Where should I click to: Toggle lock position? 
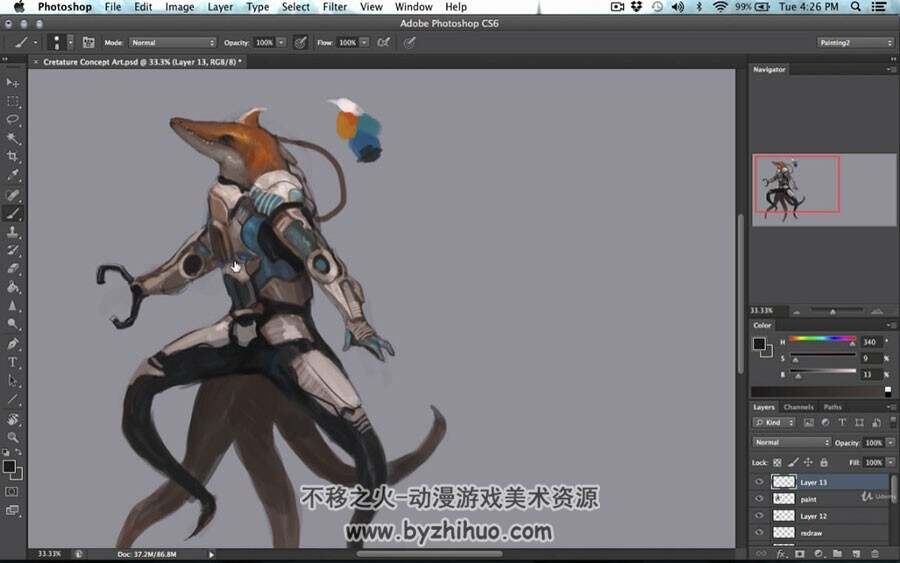point(808,463)
